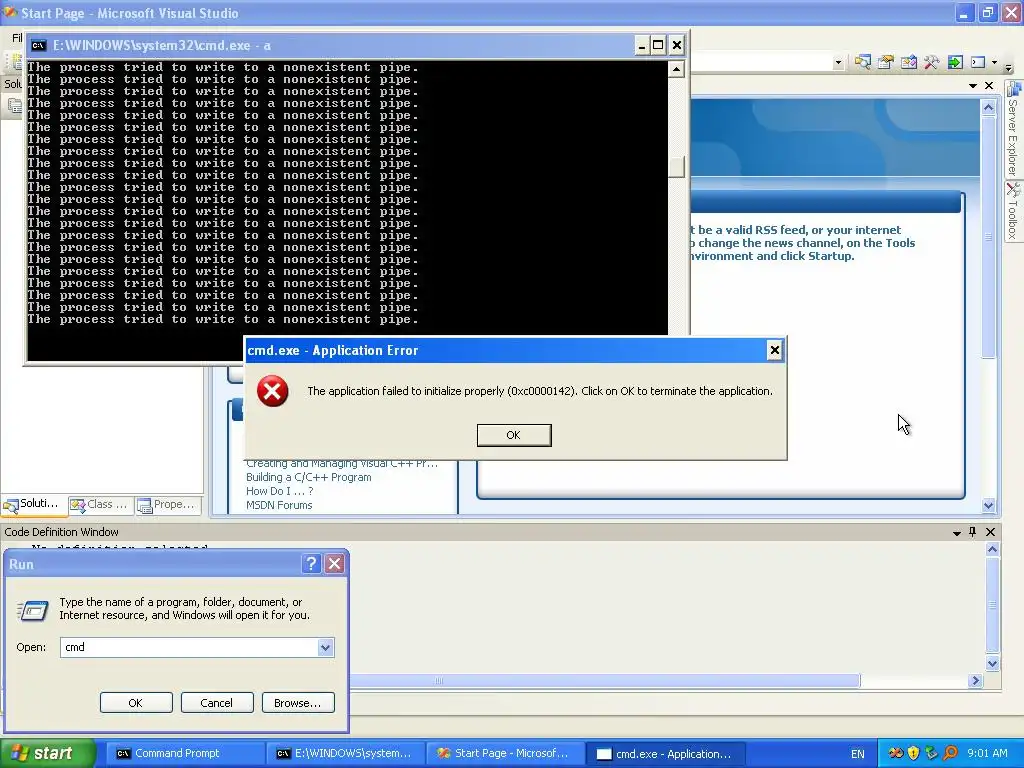Viewport: 1024px width, 768px height.
Task: Click Start Page scroll down arrow
Action: tap(988, 505)
